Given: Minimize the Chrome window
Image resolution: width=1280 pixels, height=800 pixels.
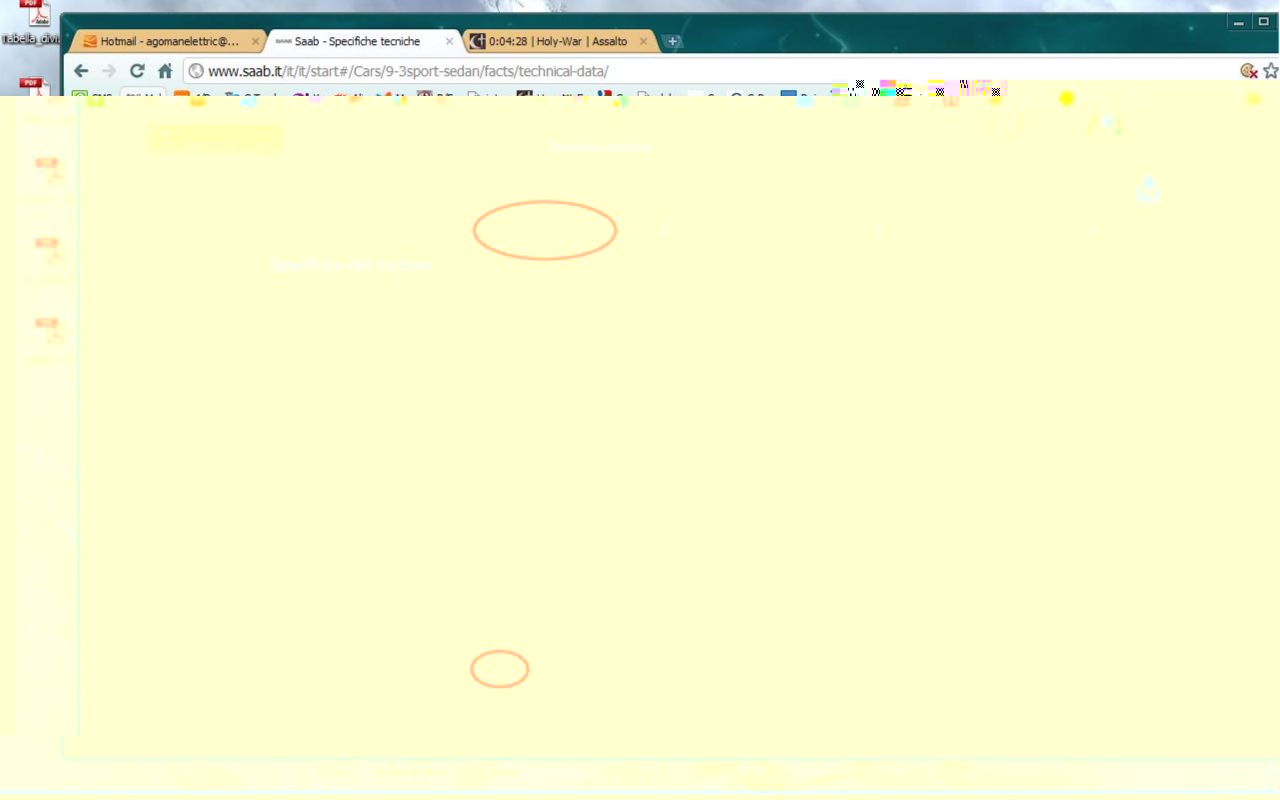Looking at the screenshot, I should [x=1238, y=22].
